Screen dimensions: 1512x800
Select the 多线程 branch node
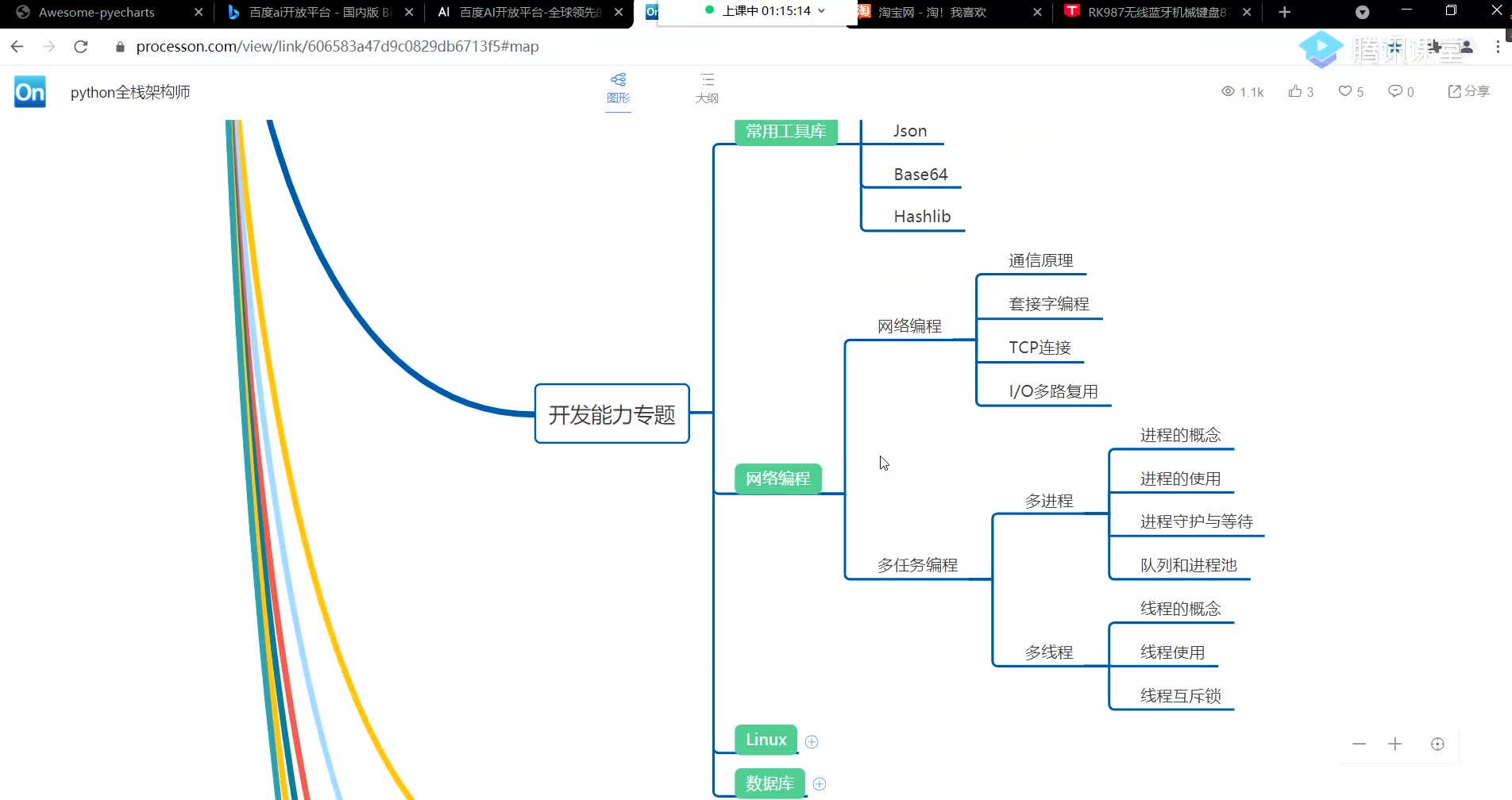pyautogui.click(x=1048, y=652)
